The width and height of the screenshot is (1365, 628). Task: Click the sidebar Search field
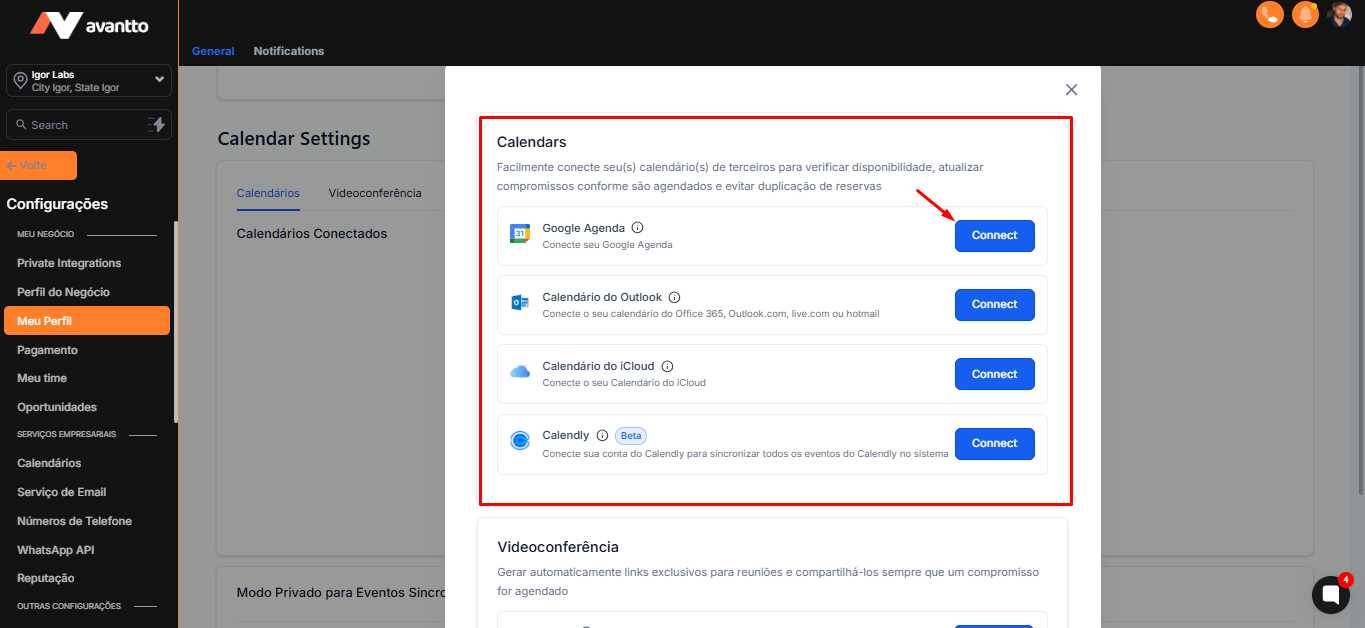[75, 125]
